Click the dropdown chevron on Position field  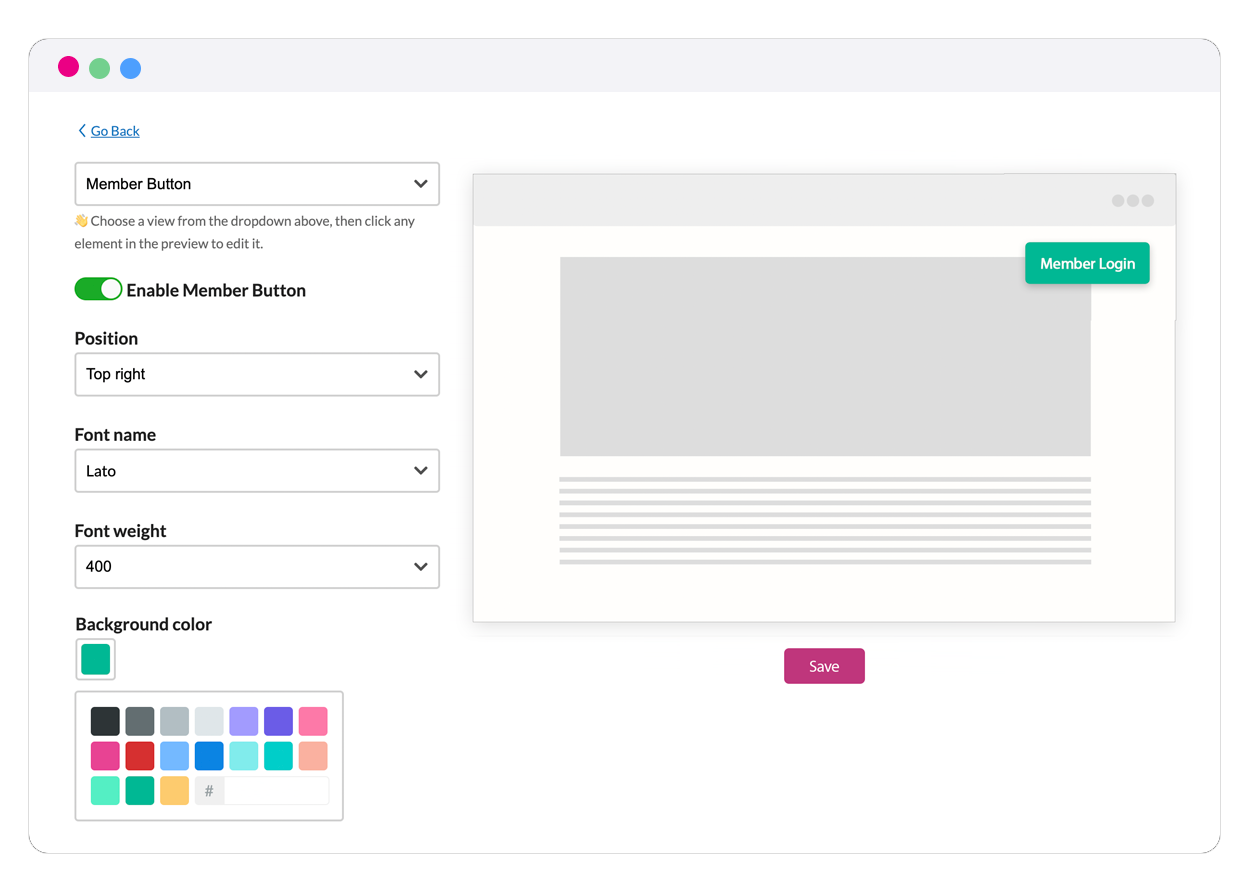pos(420,374)
